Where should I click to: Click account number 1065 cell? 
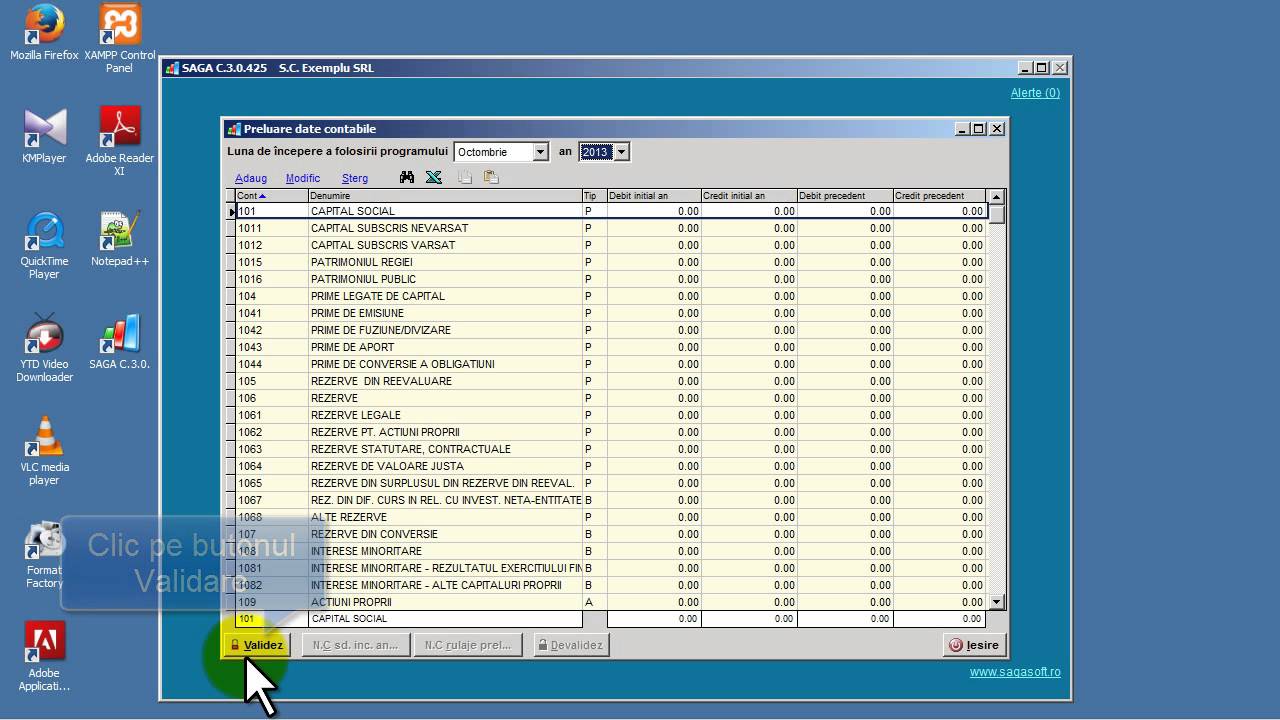click(271, 483)
